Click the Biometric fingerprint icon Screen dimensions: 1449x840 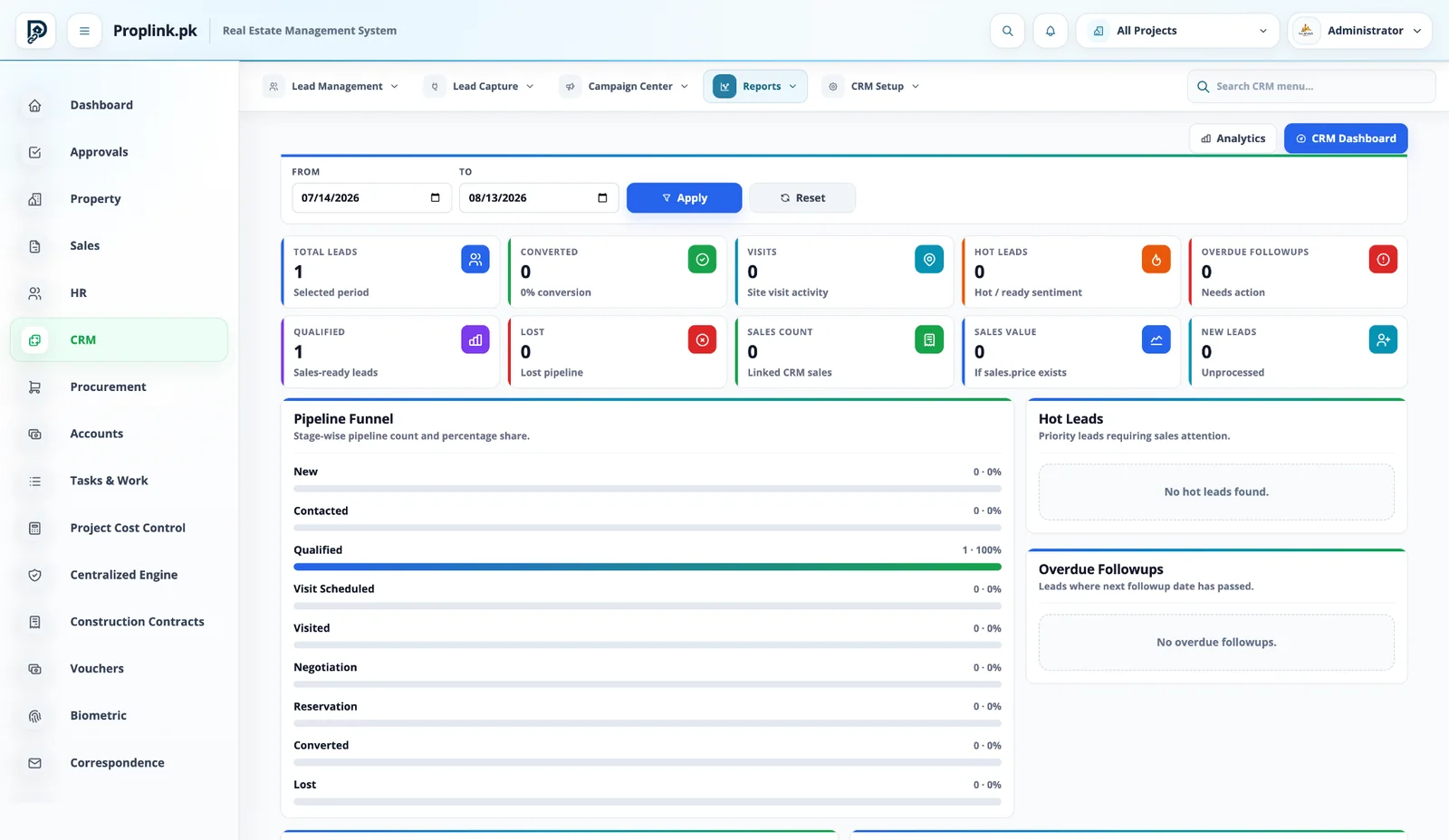click(34, 716)
